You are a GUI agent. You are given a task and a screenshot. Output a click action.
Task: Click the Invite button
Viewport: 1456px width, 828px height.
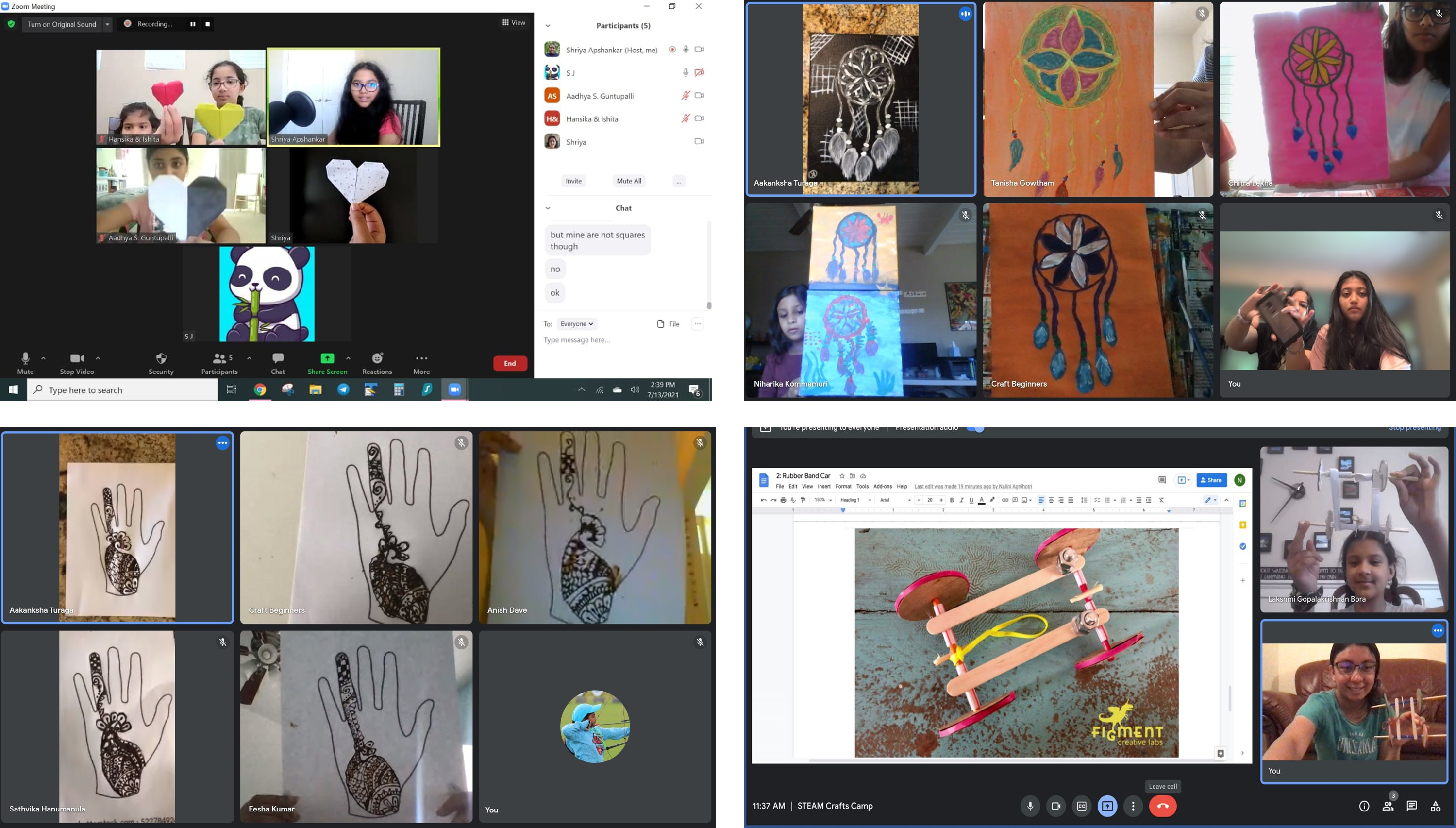(x=573, y=181)
